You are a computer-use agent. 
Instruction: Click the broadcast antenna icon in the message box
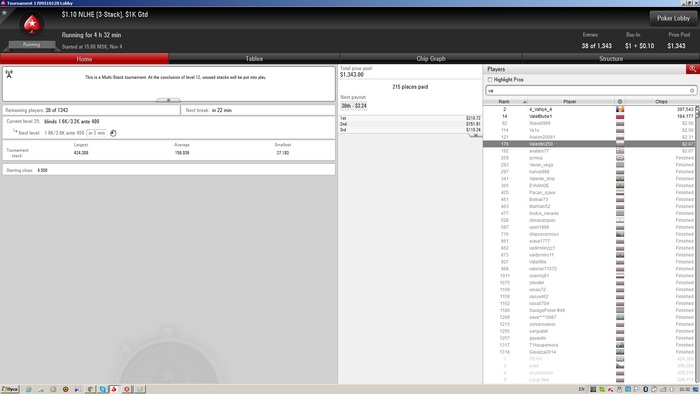point(9,74)
